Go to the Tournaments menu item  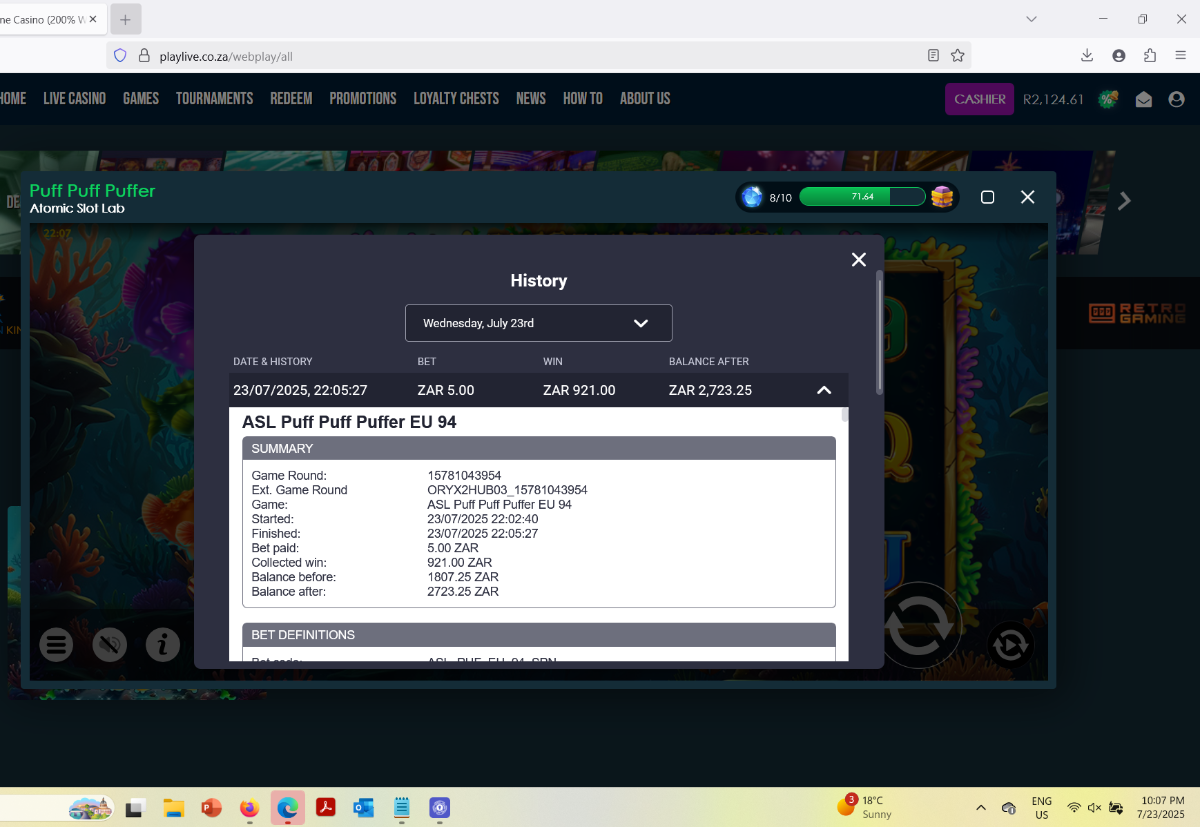[214, 98]
